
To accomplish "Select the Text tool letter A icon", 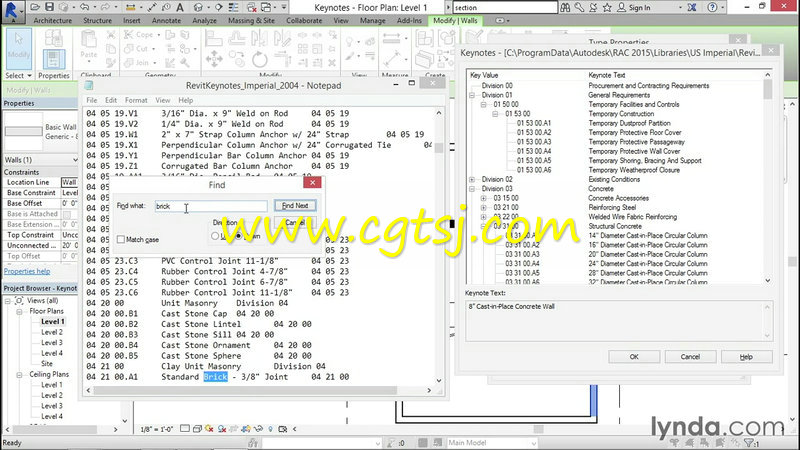I will (x=180, y=7).
